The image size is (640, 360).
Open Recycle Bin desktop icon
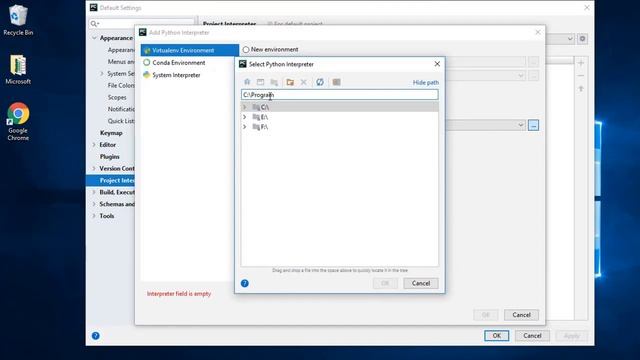click(18, 20)
